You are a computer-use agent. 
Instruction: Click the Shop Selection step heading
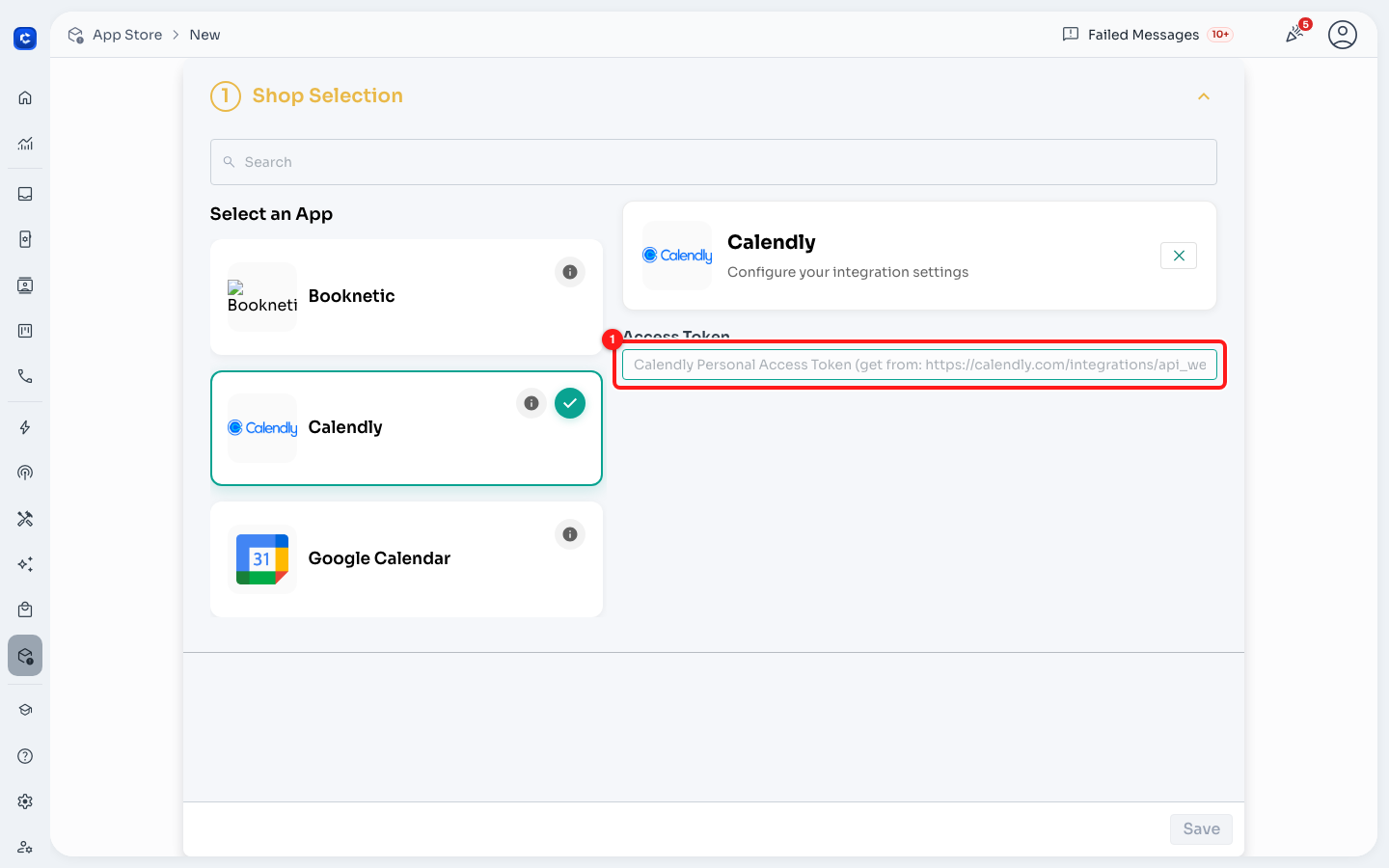click(328, 95)
